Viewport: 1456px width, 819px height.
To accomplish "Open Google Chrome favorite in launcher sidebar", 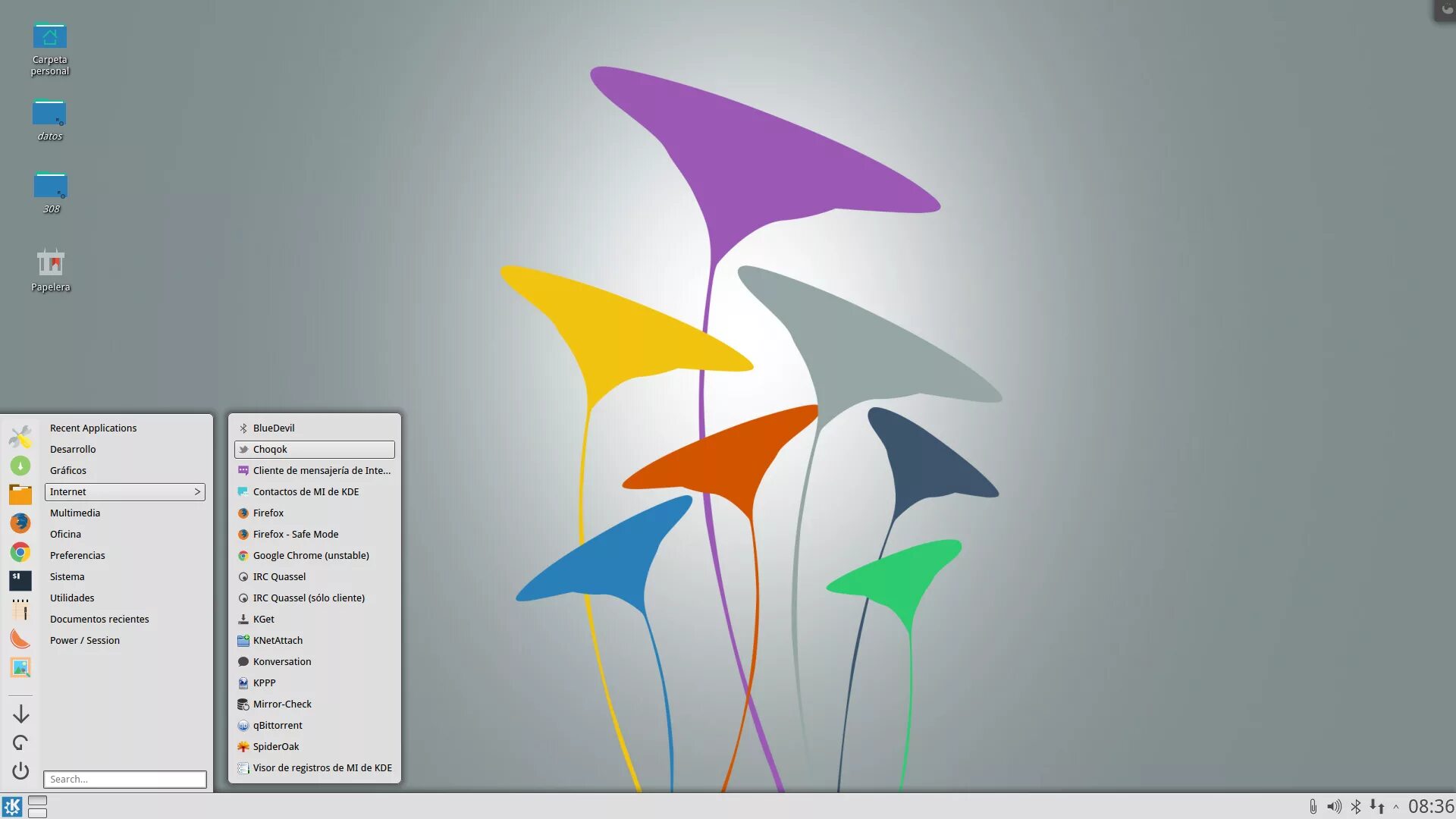I will coord(20,552).
